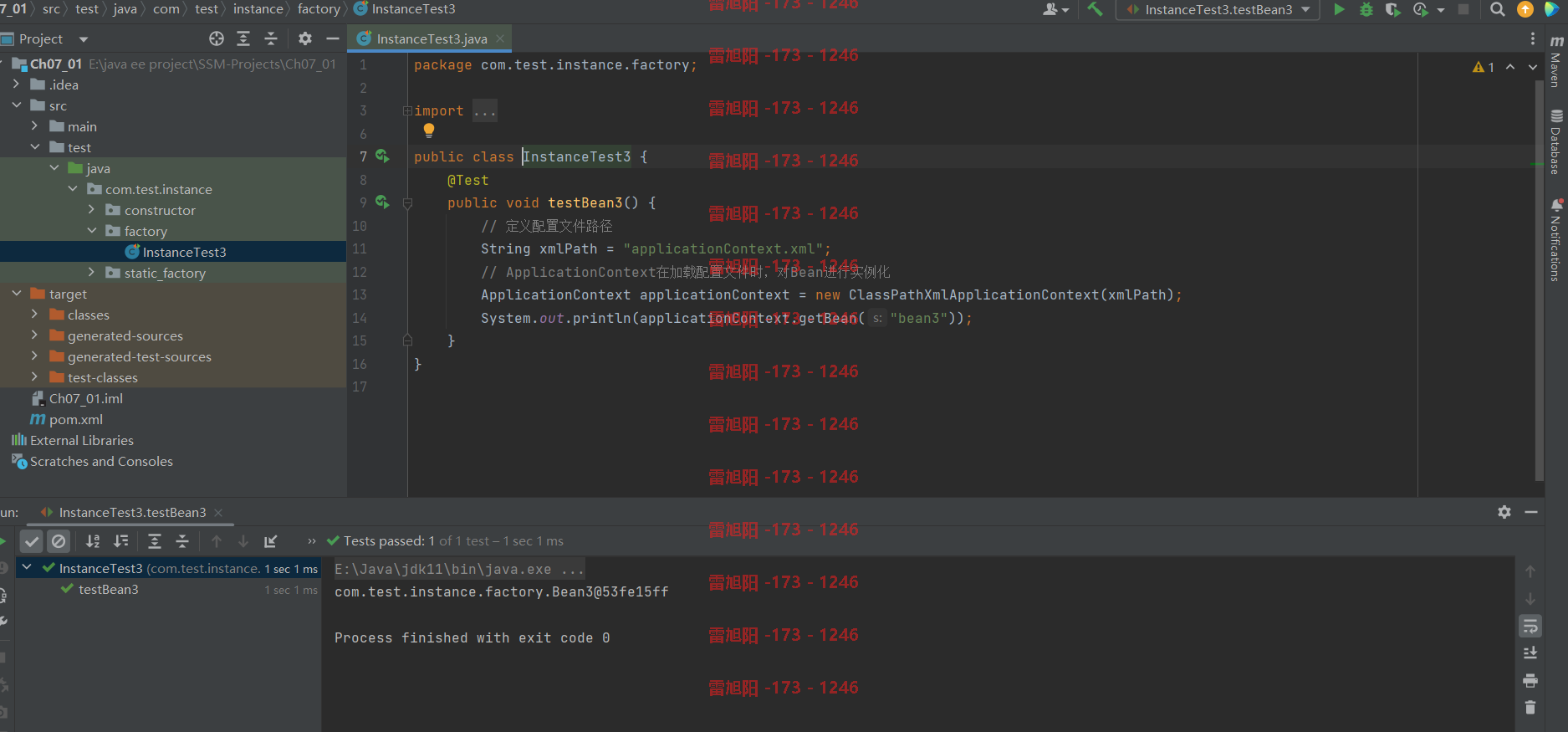Close the InstanceTest3.testBean3 run tab
The height and width of the screenshot is (732, 1568).
click(x=218, y=512)
